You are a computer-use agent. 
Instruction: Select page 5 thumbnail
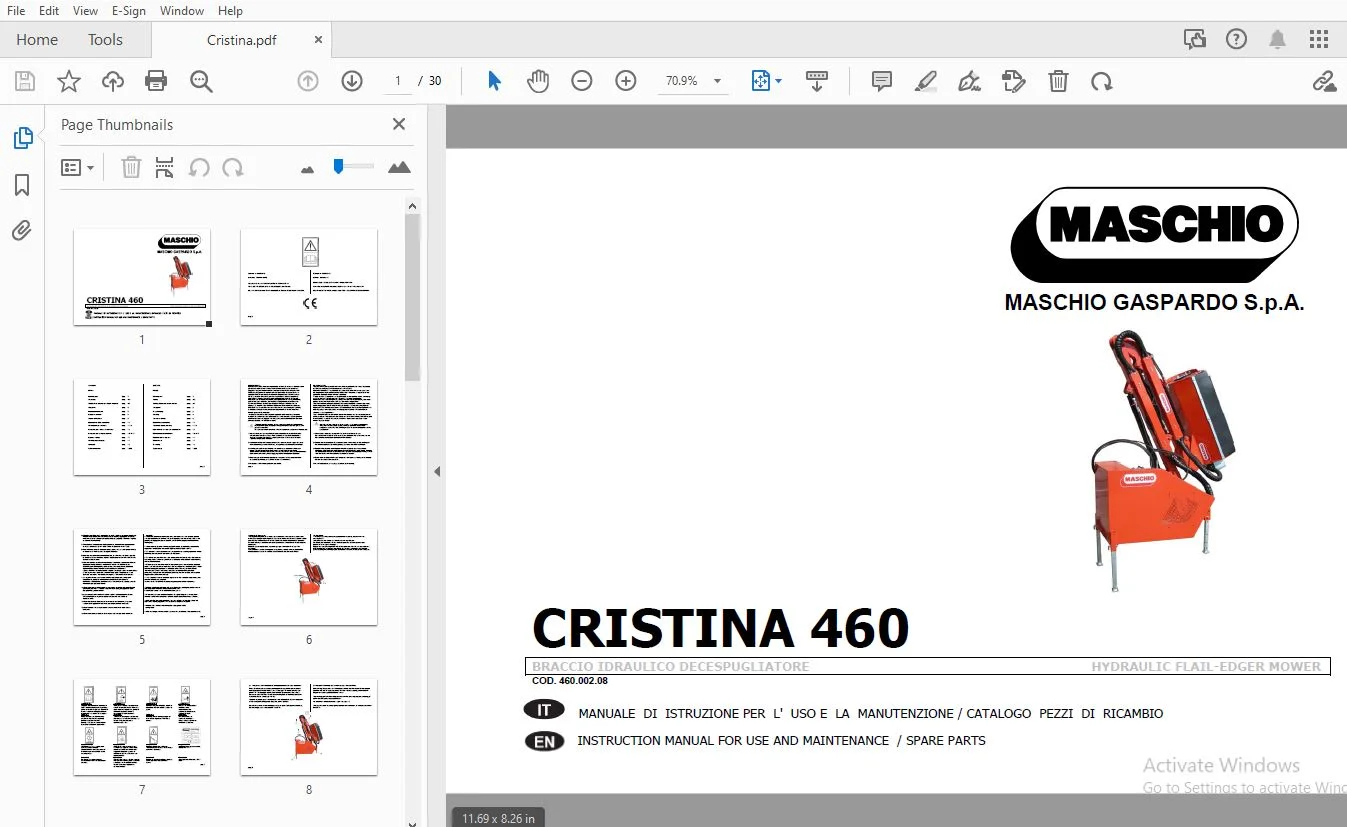tap(142, 577)
